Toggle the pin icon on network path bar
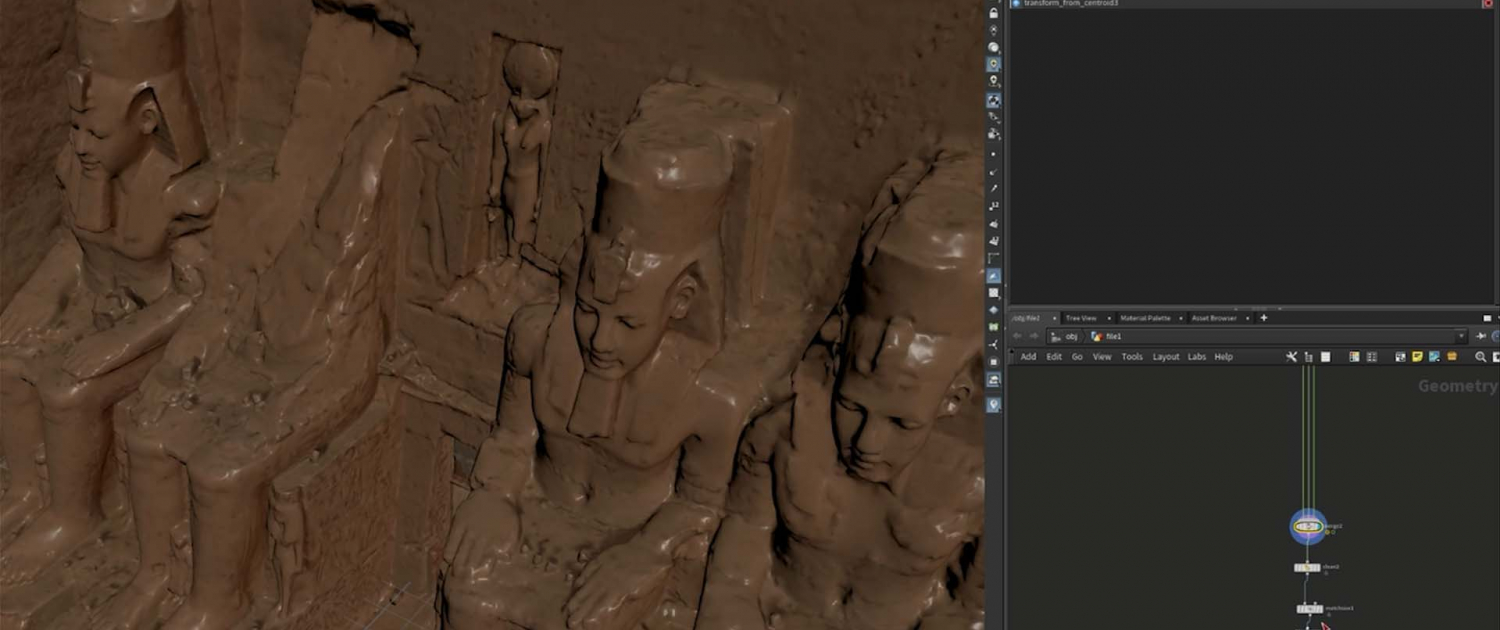Viewport: 1500px width, 630px height. (x=1481, y=337)
